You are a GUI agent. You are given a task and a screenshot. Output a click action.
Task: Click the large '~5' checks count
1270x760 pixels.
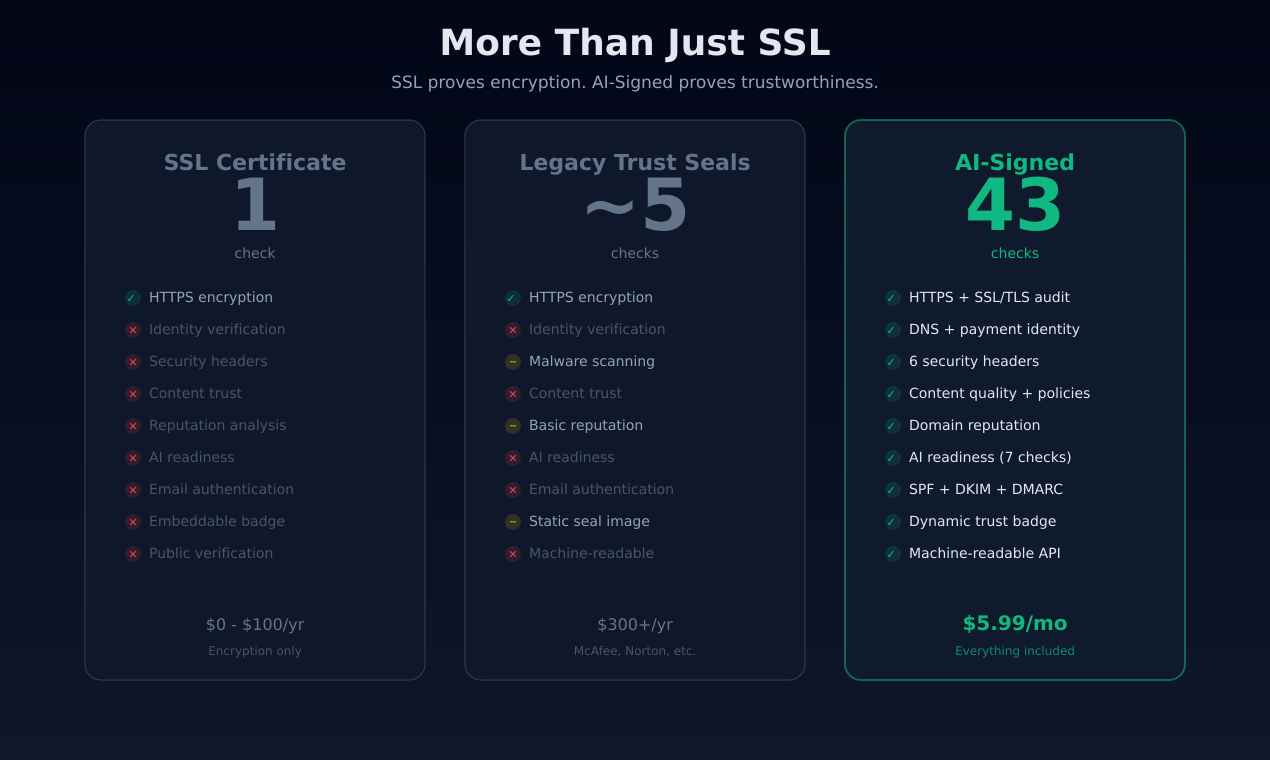click(635, 207)
